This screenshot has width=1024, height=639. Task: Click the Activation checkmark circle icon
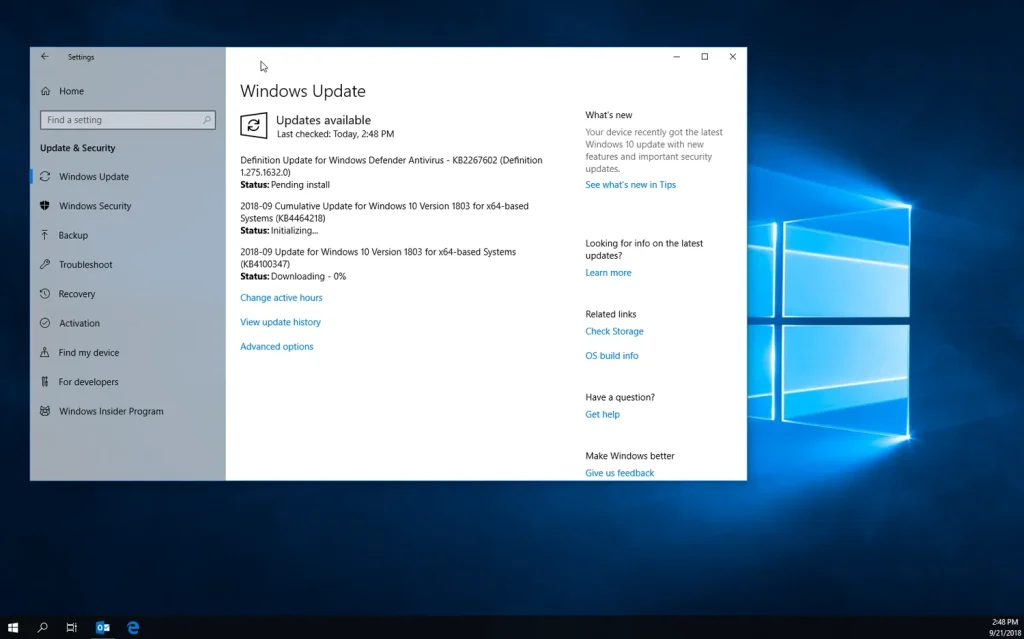click(45, 323)
